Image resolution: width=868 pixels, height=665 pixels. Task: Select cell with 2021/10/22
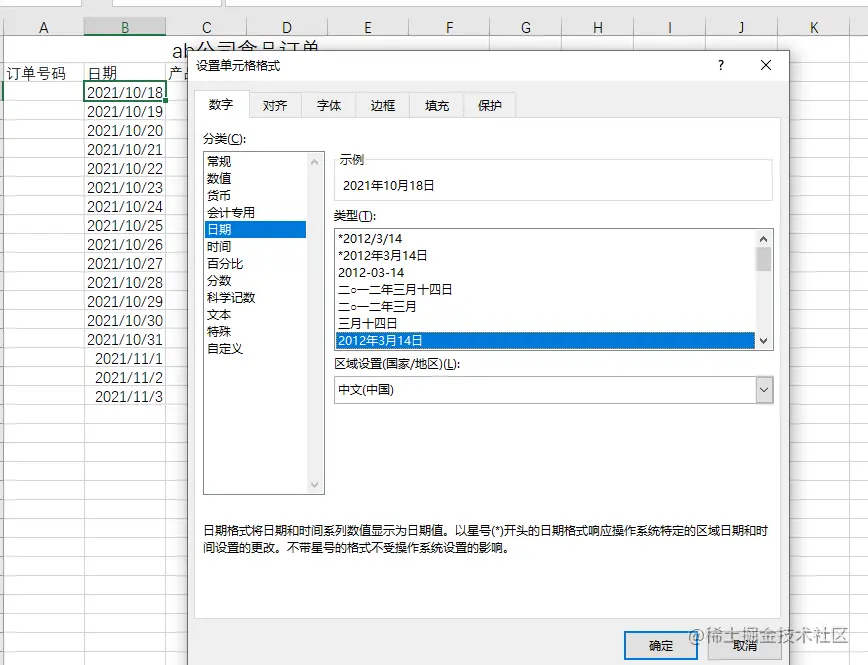point(125,168)
